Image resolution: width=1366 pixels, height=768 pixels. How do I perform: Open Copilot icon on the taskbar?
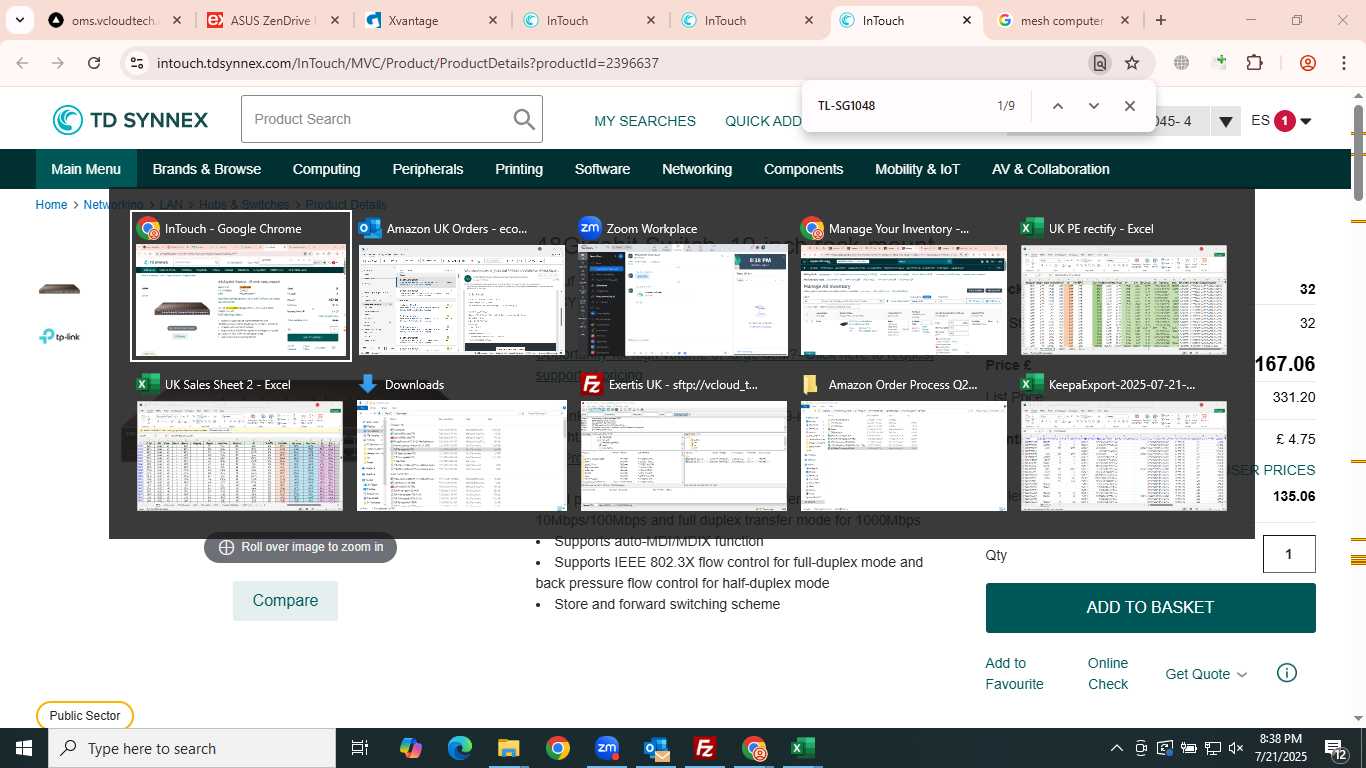[x=410, y=748]
